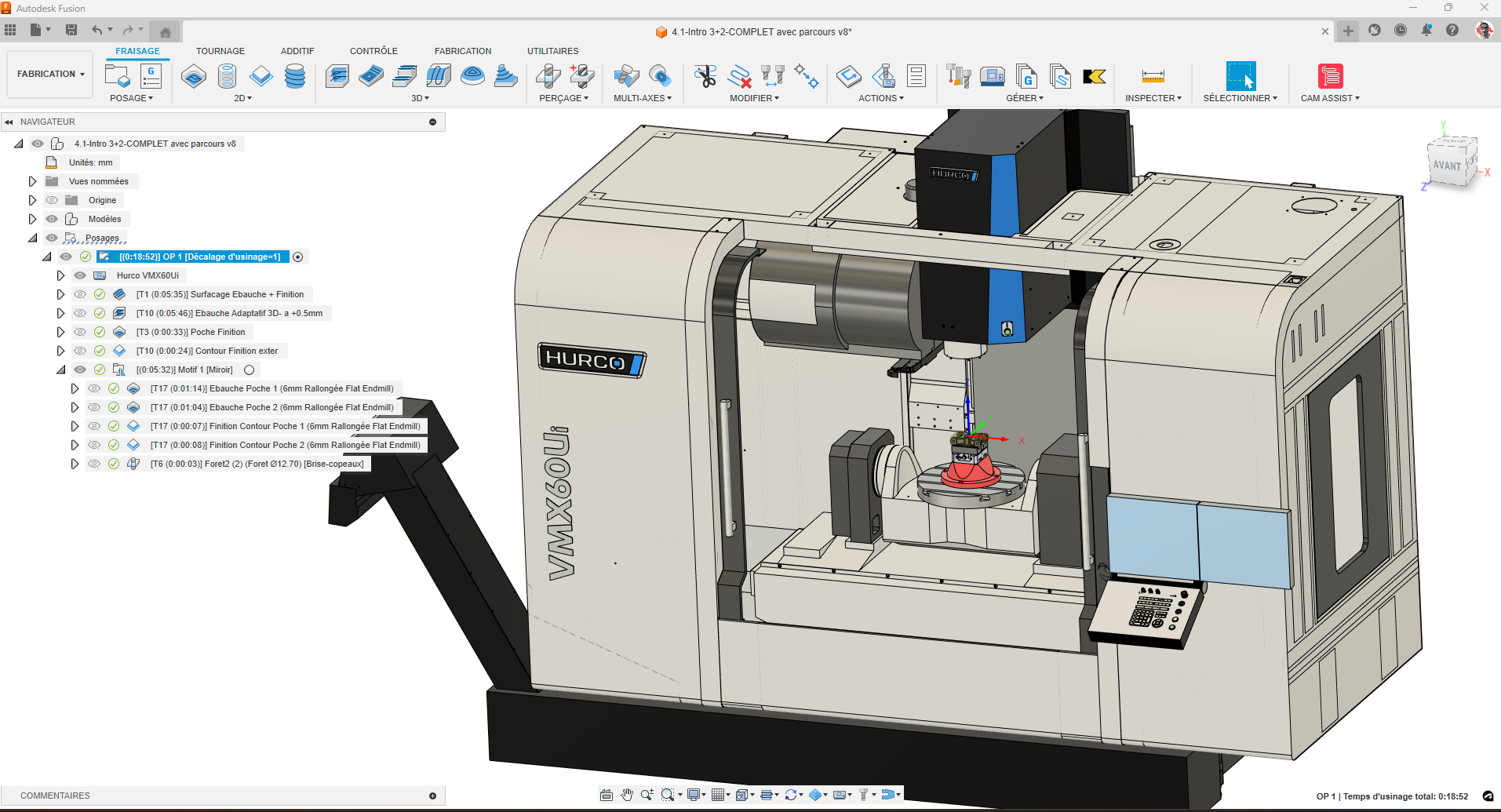
Task: Show the Origine folder with eye icon
Action: click(52, 200)
